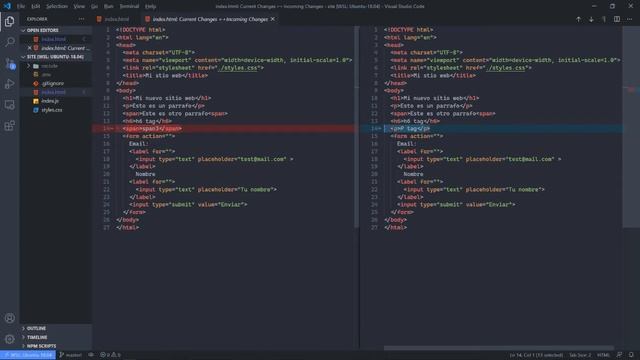The image size is (640, 360).
Task: Open Explorer views and more actions ellipsis
Action: [x=81, y=19]
